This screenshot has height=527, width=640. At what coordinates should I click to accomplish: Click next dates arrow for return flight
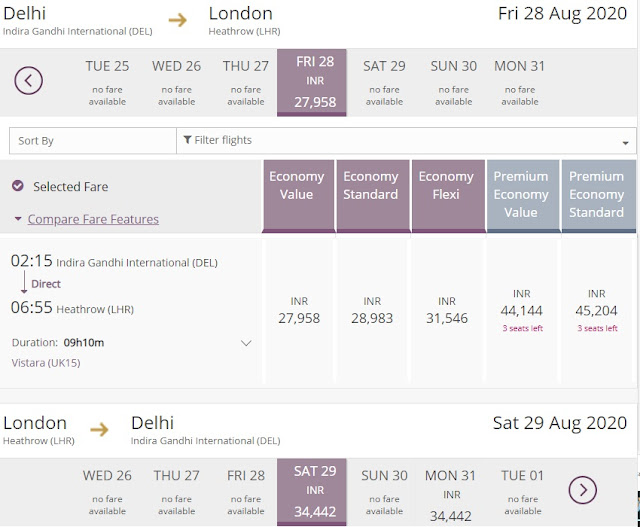pos(582,490)
